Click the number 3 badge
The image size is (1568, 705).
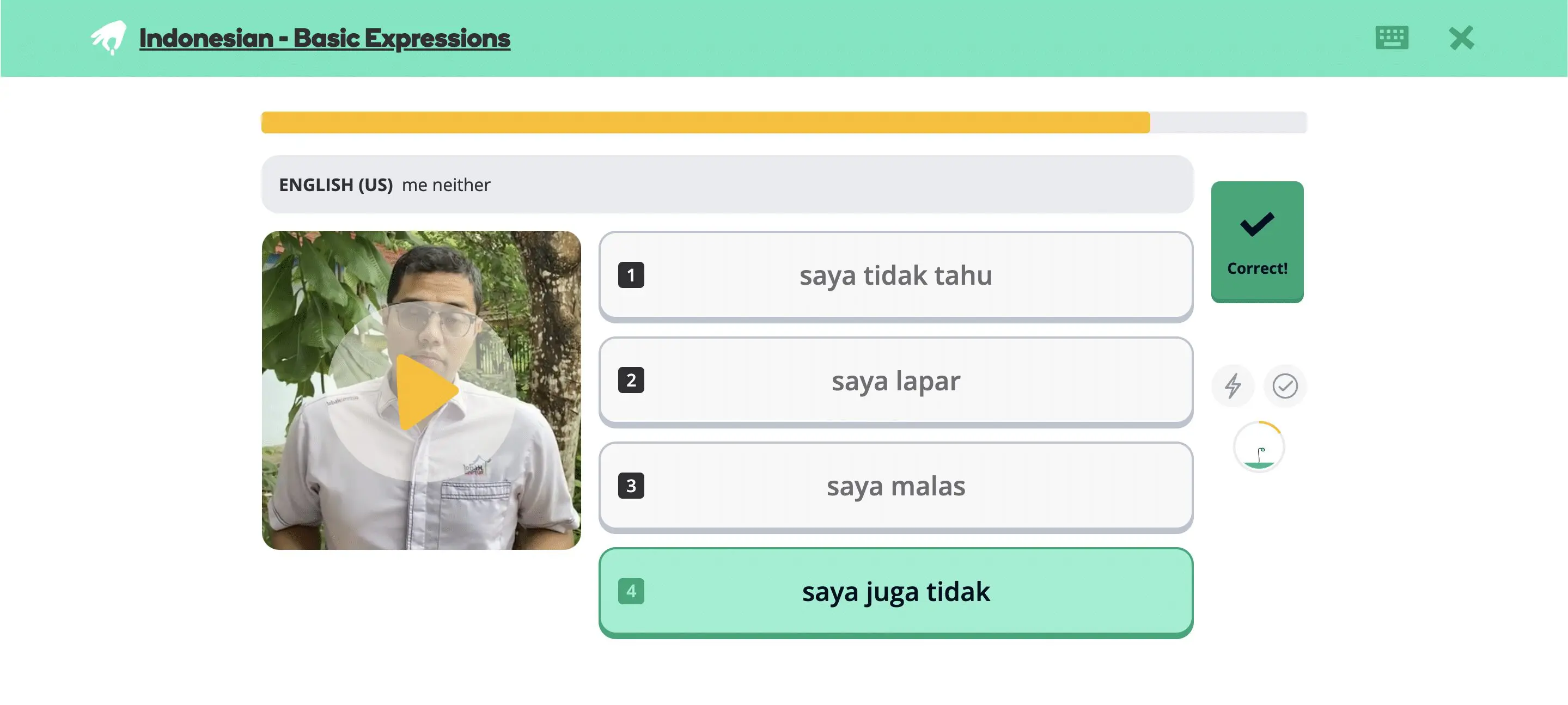click(x=631, y=486)
